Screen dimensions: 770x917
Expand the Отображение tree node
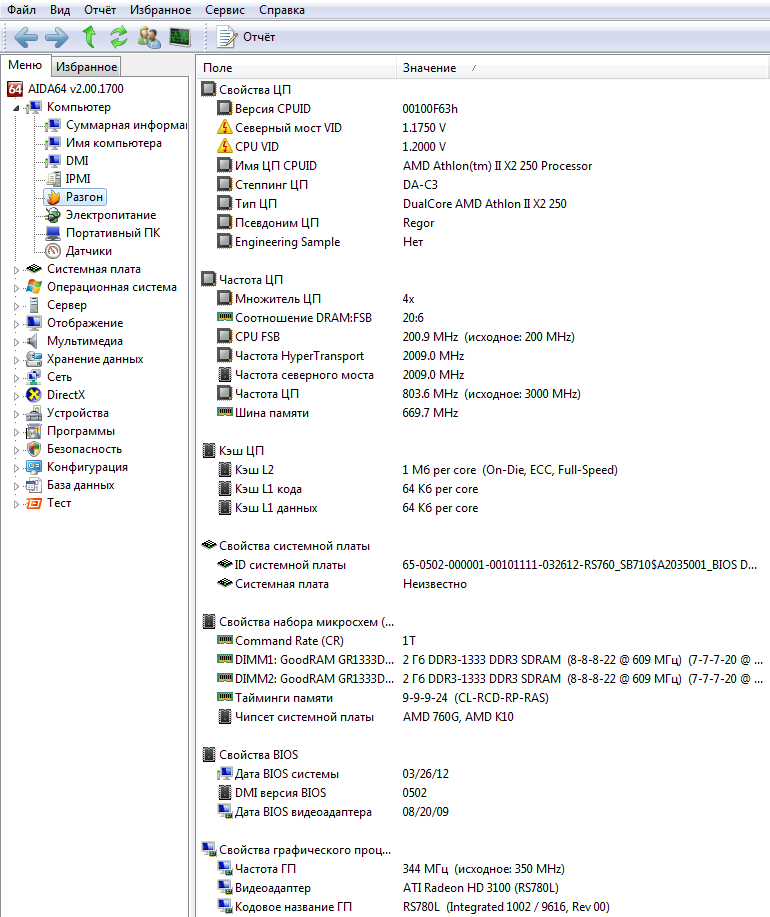click(16, 323)
